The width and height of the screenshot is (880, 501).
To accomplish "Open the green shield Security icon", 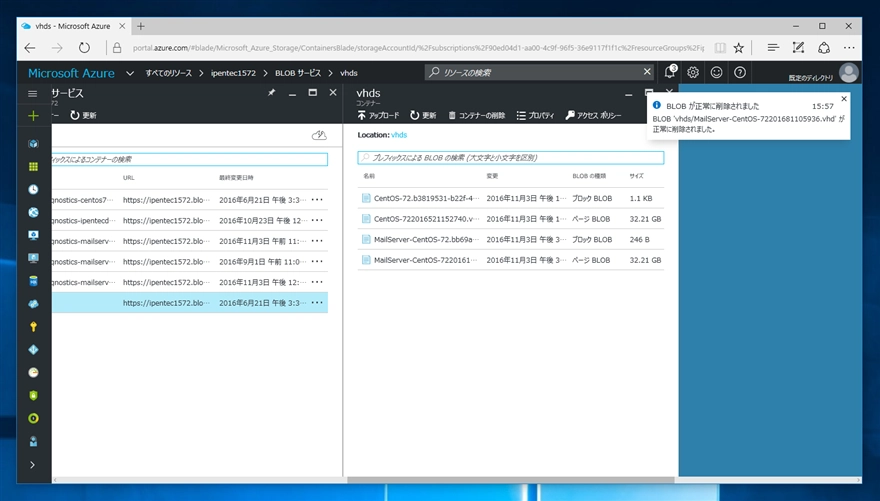I will tap(33, 396).
